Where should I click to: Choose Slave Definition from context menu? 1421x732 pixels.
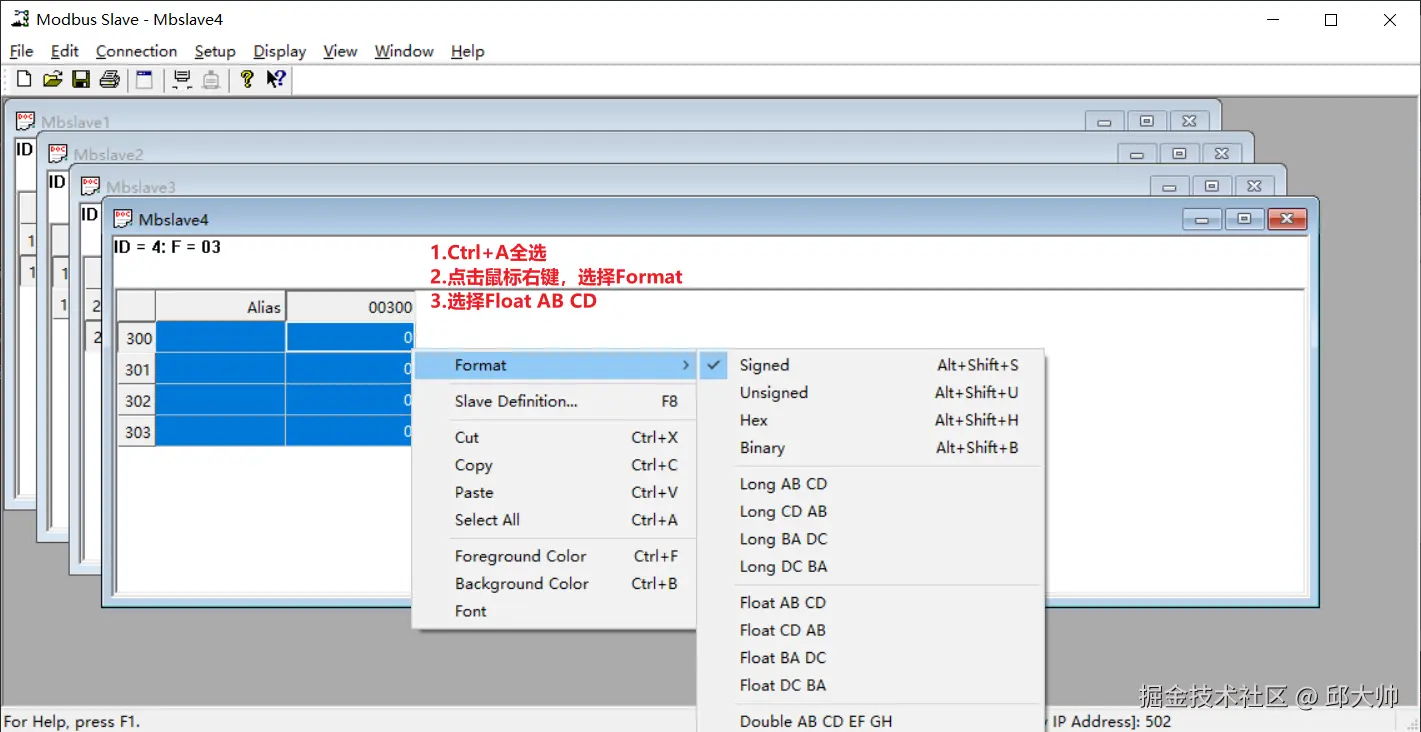click(x=555, y=401)
